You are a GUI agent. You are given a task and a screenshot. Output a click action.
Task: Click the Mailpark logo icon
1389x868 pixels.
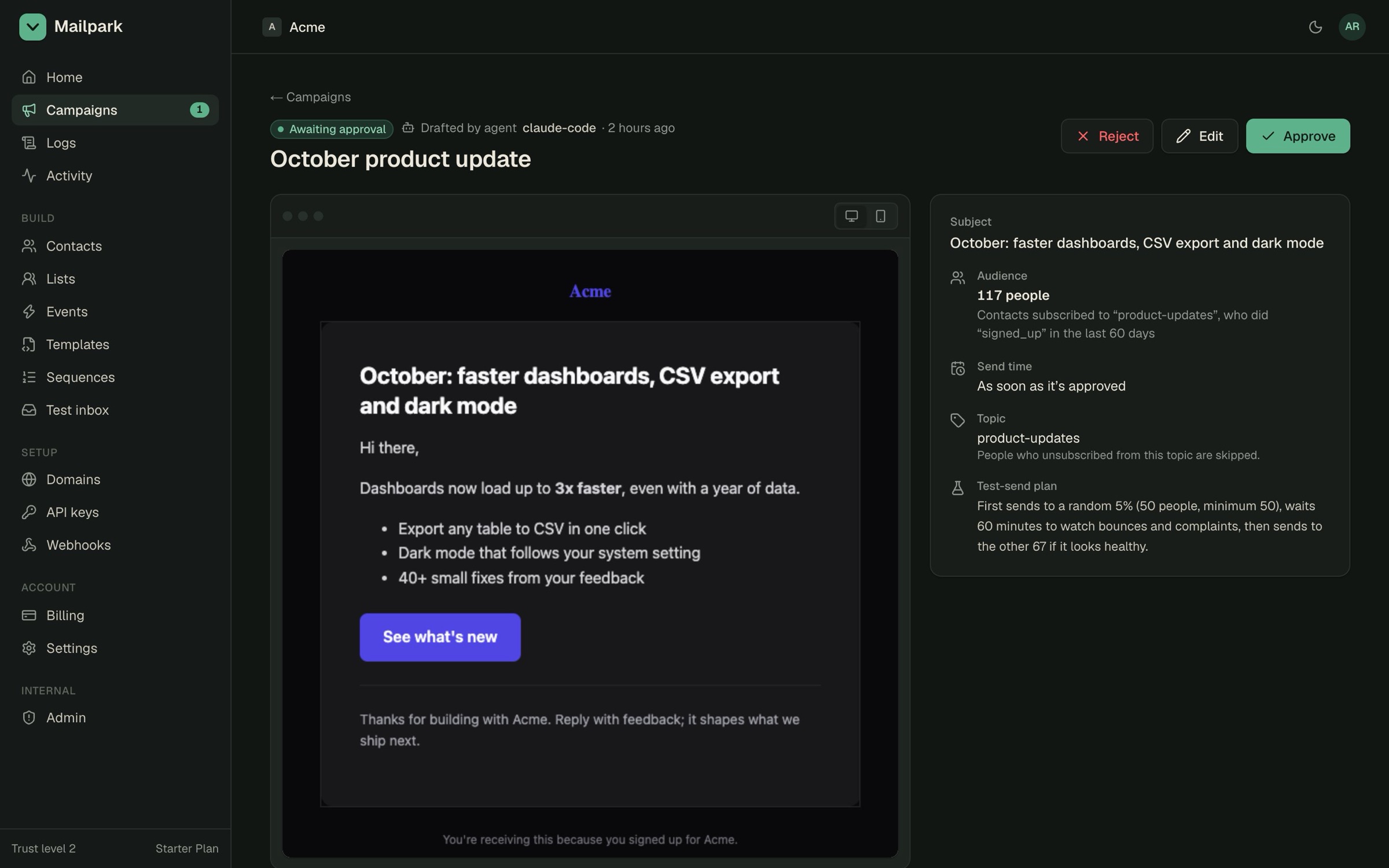coord(32,27)
